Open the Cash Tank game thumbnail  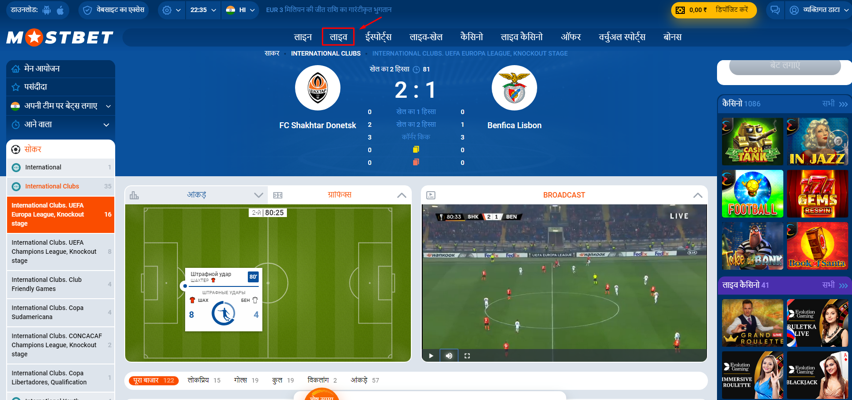coord(753,141)
